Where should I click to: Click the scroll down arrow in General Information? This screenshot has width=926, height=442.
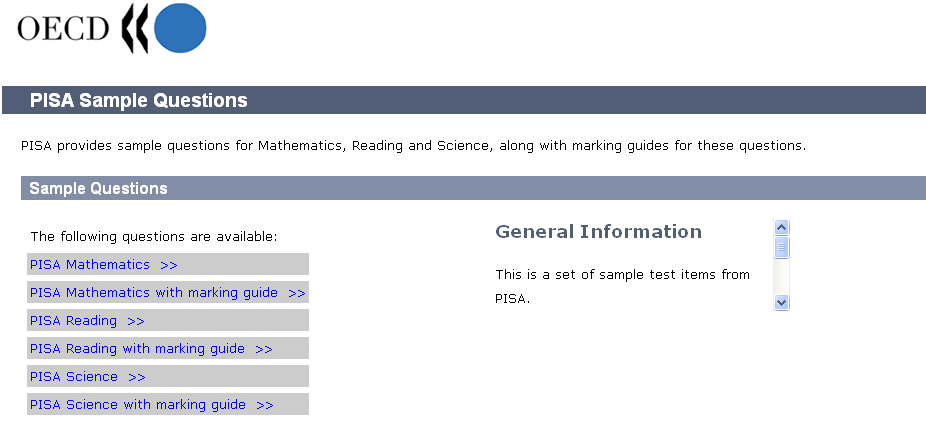tap(782, 302)
